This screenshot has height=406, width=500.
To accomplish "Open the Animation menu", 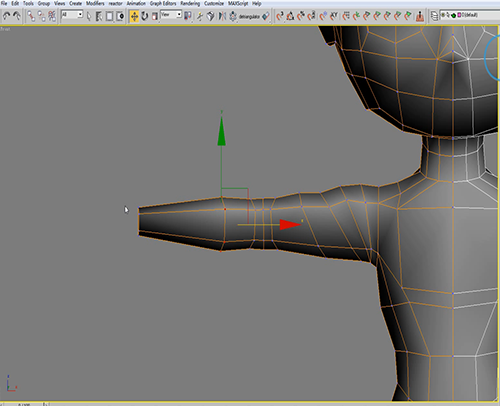I will click(136, 3).
